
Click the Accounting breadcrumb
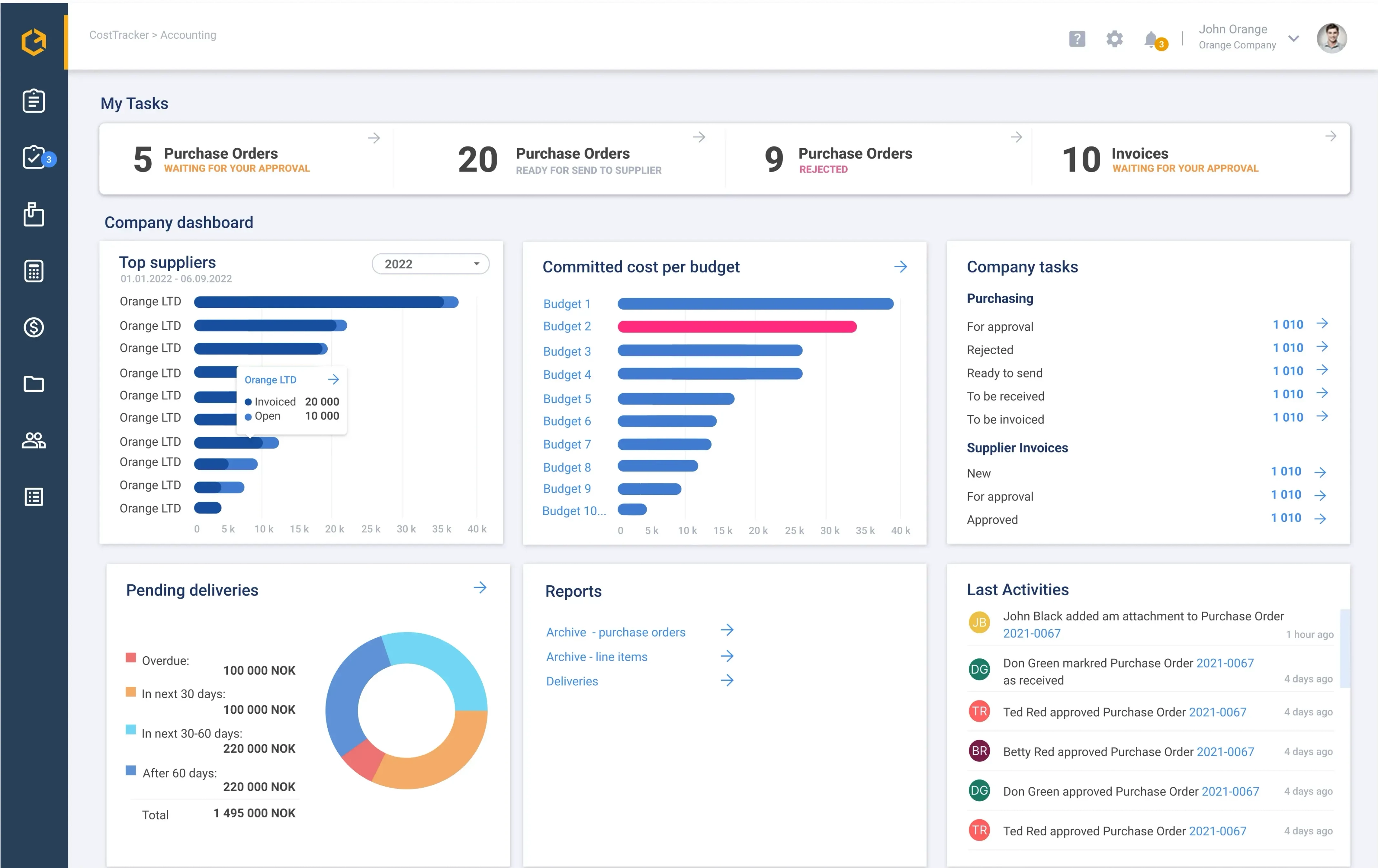(x=188, y=35)
